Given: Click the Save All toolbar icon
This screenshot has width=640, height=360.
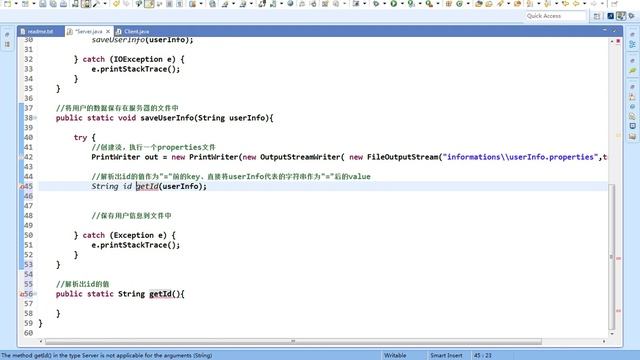Looking at the screenshot, I should pos(53,4).
